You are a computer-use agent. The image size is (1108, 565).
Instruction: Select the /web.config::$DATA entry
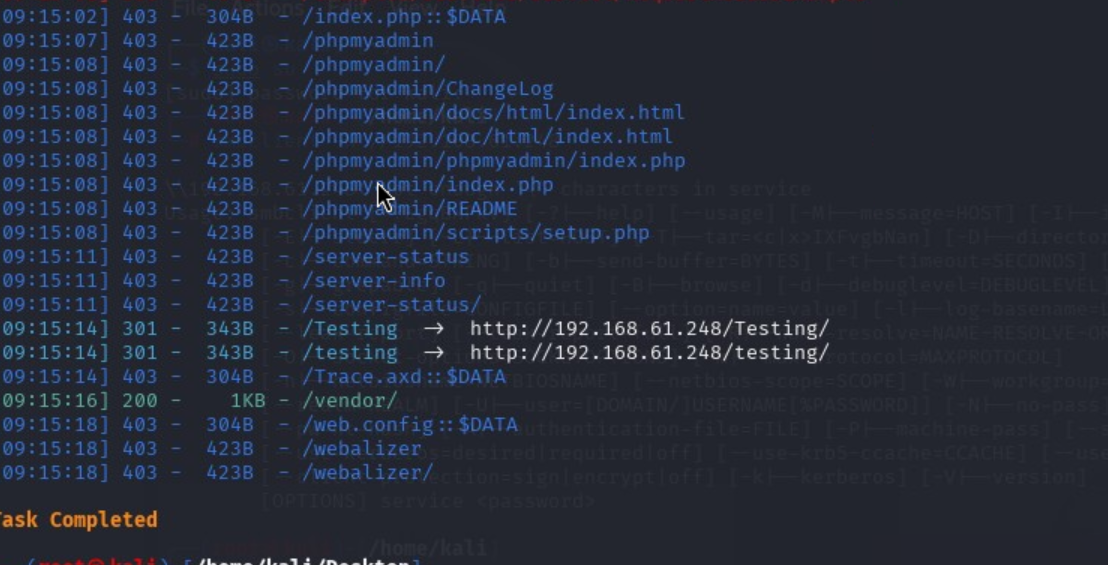tap(409, 425)
